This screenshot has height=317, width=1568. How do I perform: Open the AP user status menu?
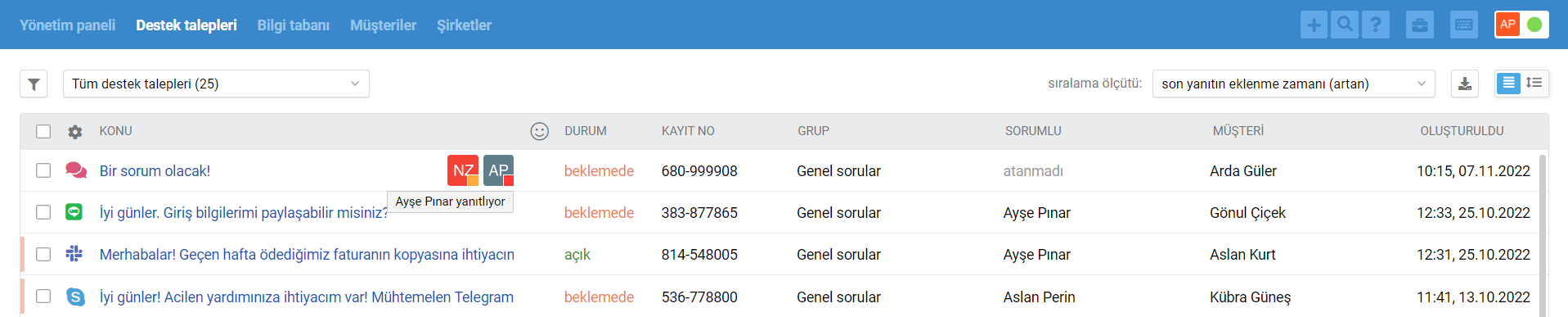[x=1521, y=25]
